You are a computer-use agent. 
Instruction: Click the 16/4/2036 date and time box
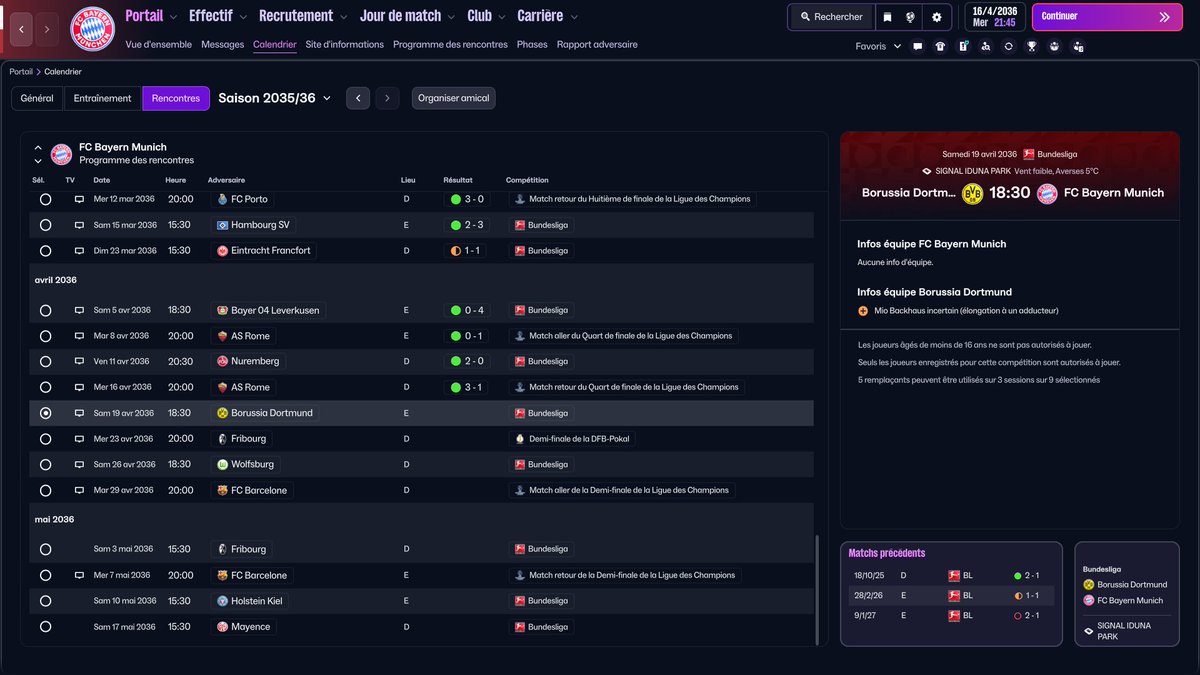(995, 17)
